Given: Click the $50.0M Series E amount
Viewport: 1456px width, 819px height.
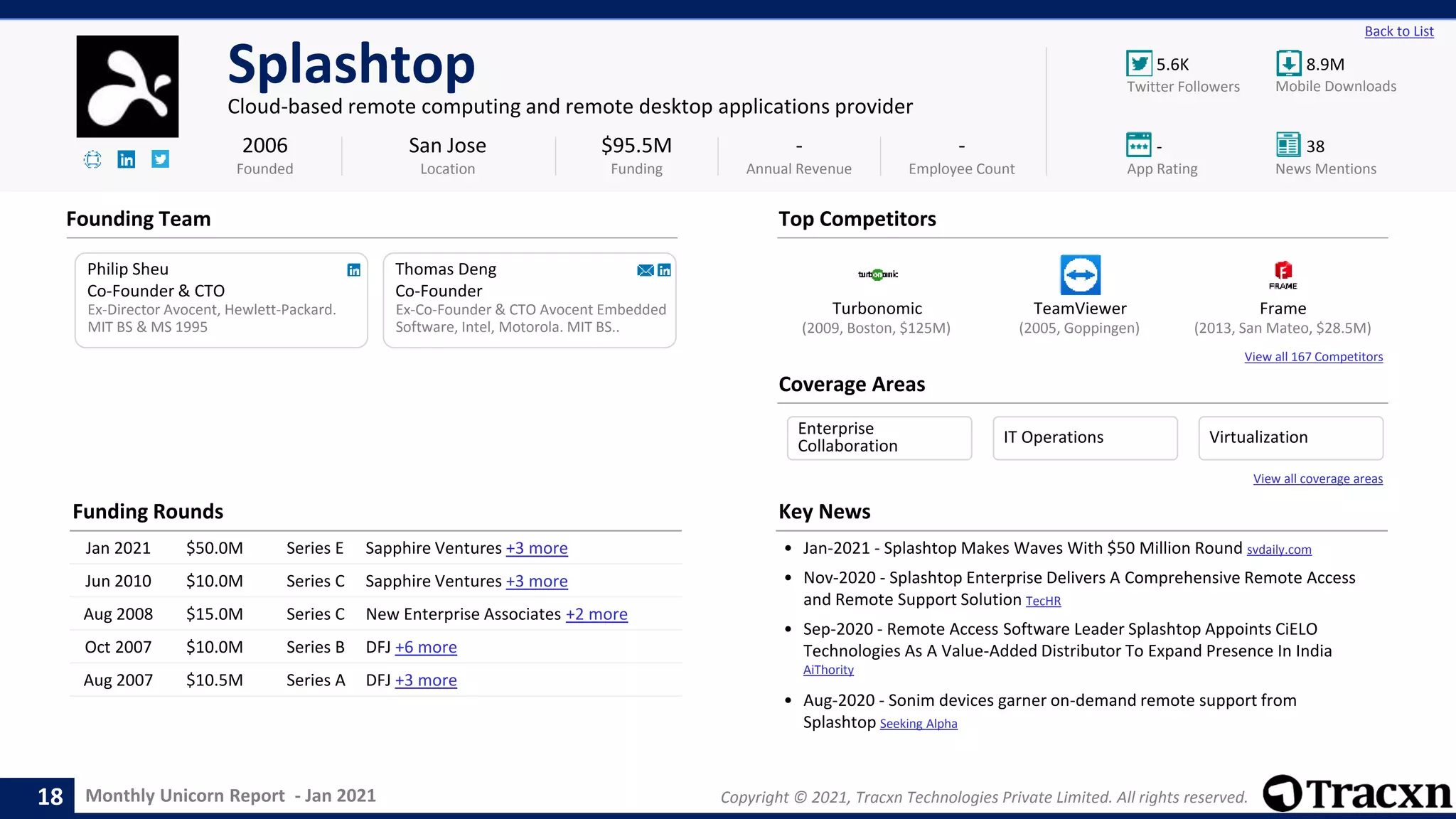Looking at the screenshot, I should [215, 548].
